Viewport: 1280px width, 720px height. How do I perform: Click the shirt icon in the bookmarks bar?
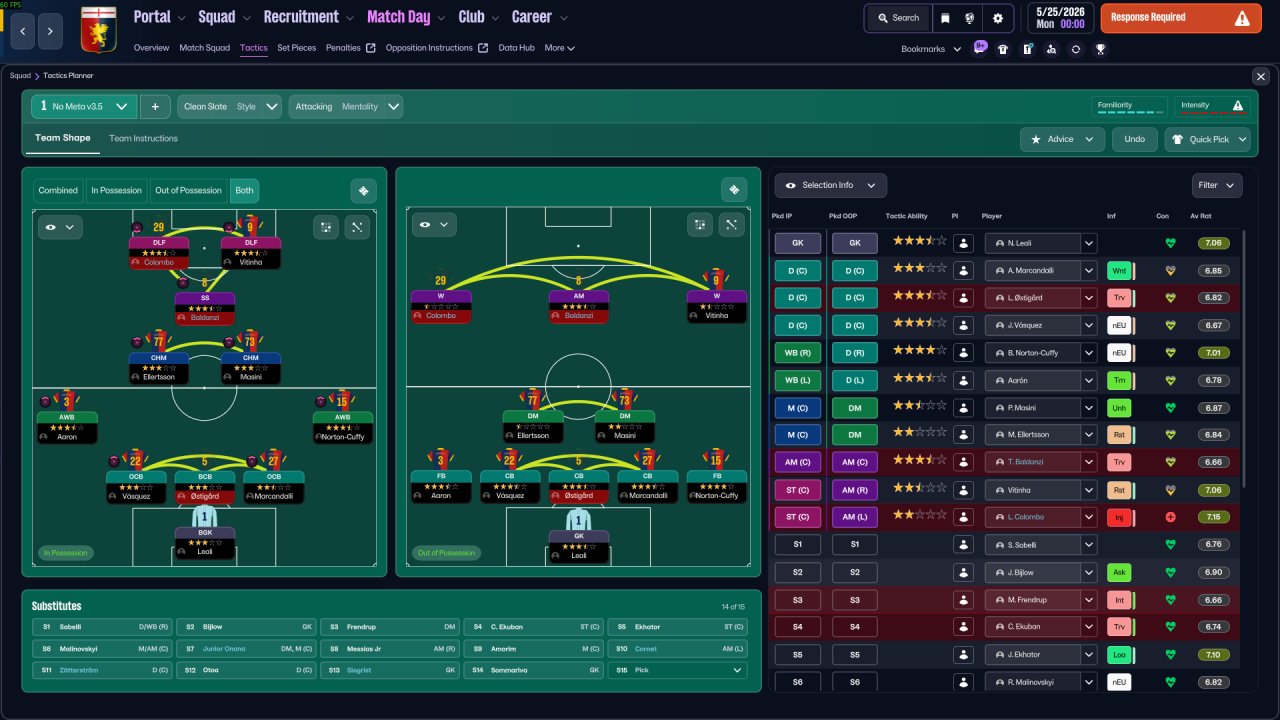coord(1003,49)
